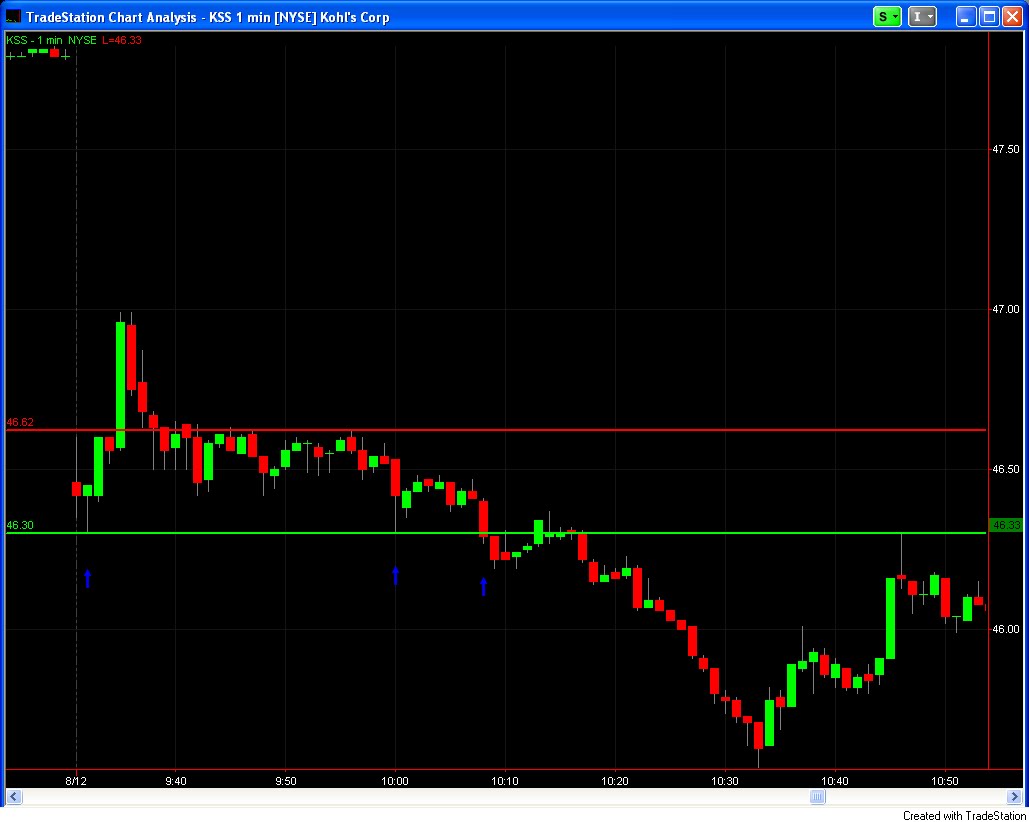Click the red candle icon in the legend
This screenshot has height=822, width=1029.
55,51
